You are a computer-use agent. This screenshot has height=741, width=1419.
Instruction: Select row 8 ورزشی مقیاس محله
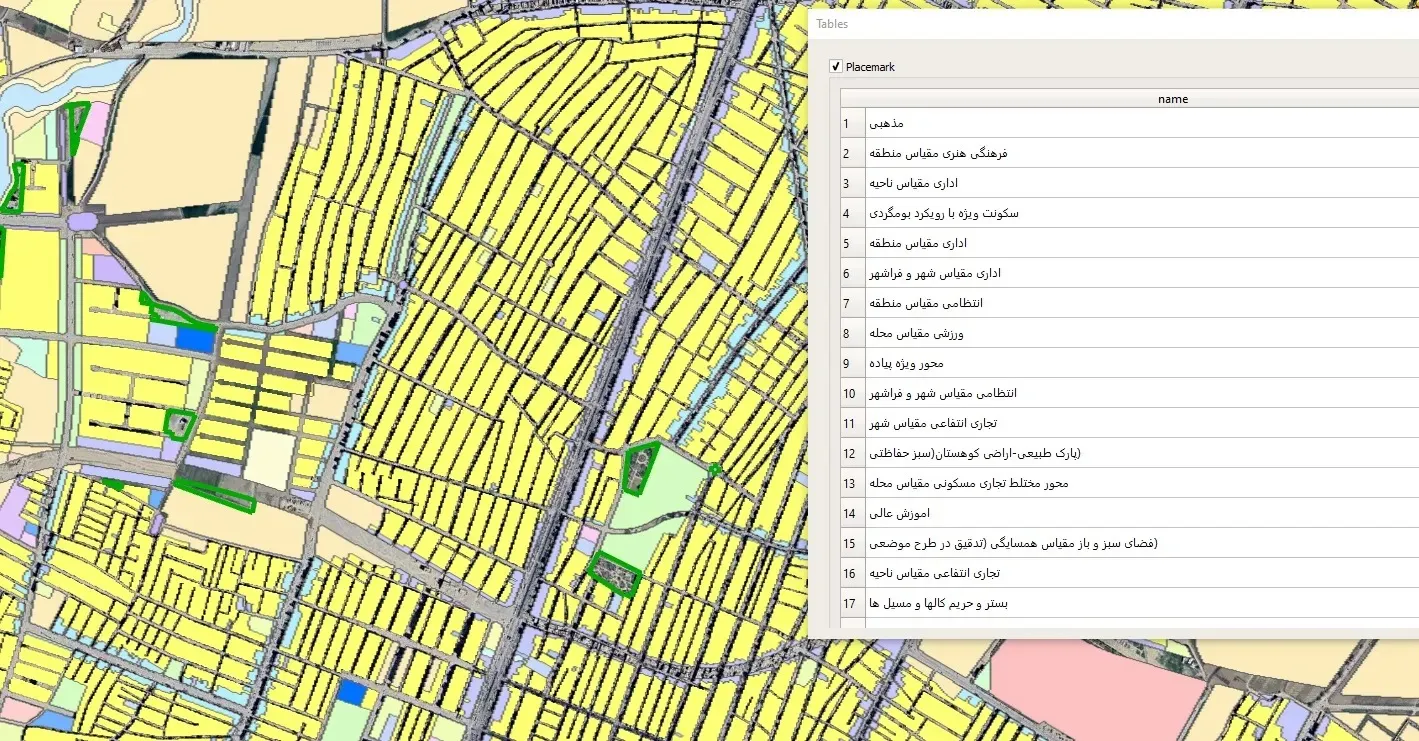(x=1100, y=333)
